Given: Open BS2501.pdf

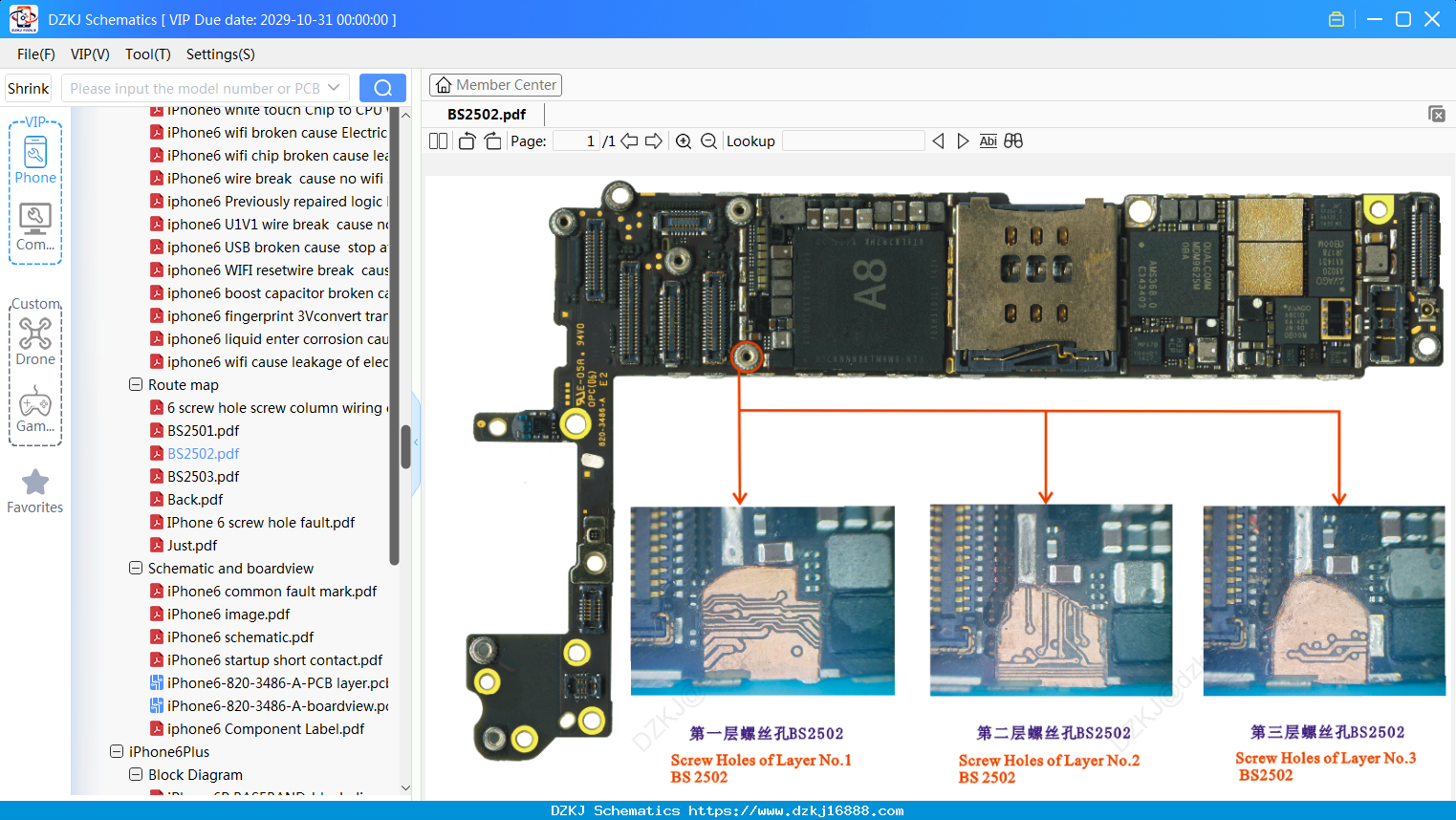Looking at the screenshot, I should point(203,430).
